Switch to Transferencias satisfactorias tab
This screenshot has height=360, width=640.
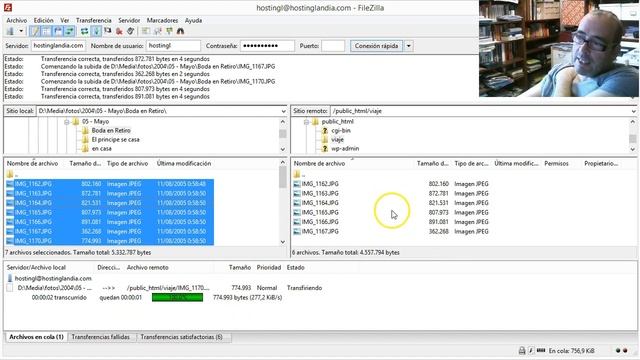point(182,337)
